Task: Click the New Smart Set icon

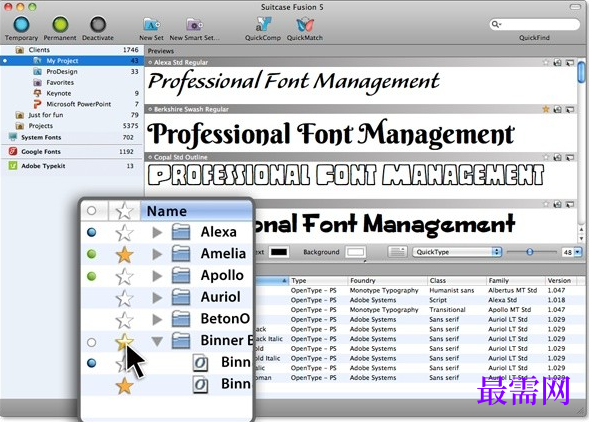Action: [x=195, y=25]
